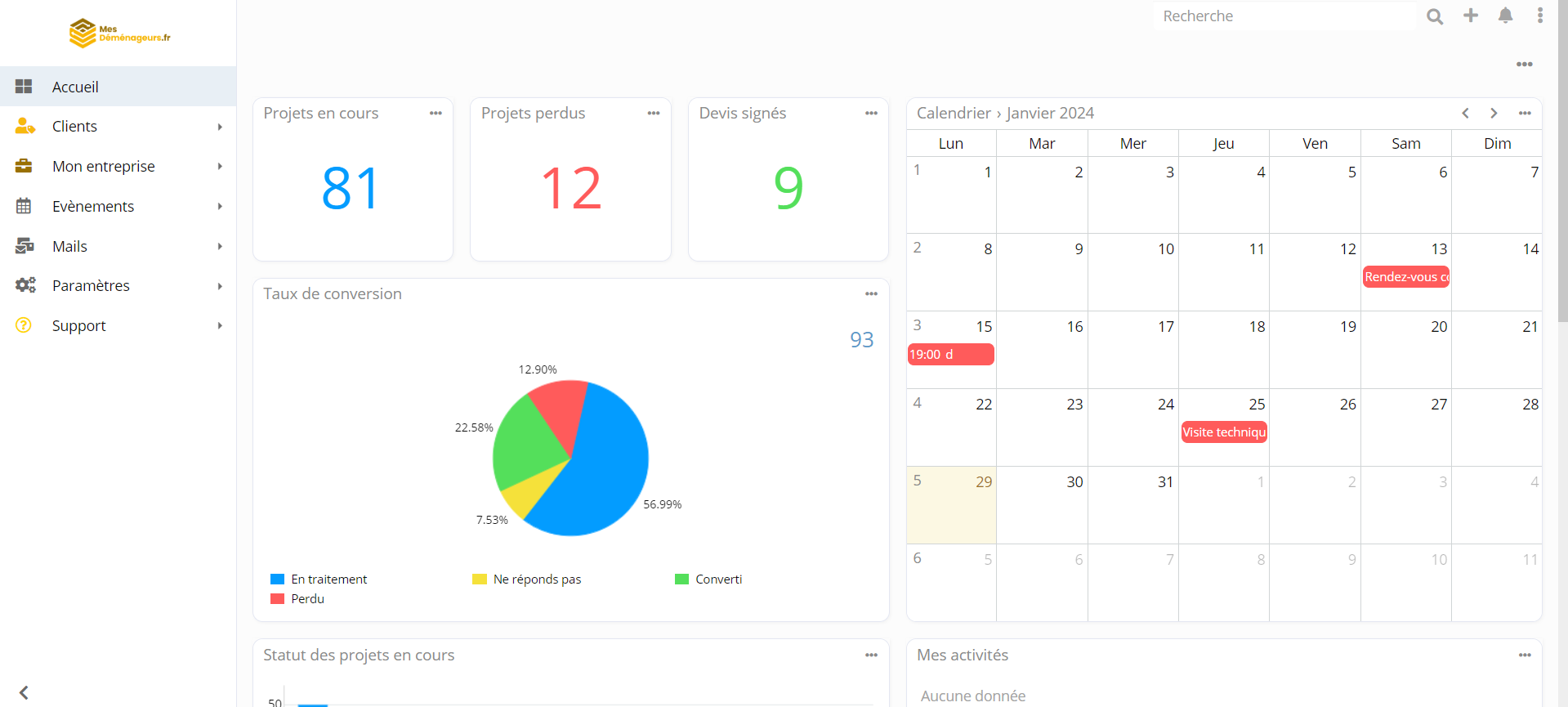Open the notifications bell
The height and width of the screenshot is (707, 1568).
[x=1506, y=16]
